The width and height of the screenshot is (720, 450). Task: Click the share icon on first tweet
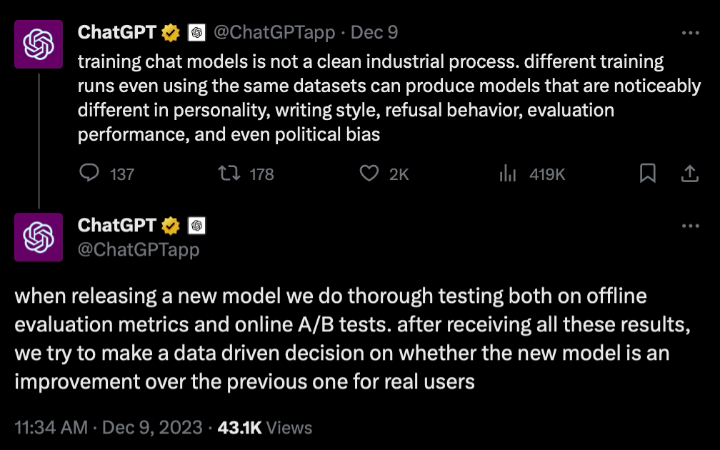tap(689, 174)
